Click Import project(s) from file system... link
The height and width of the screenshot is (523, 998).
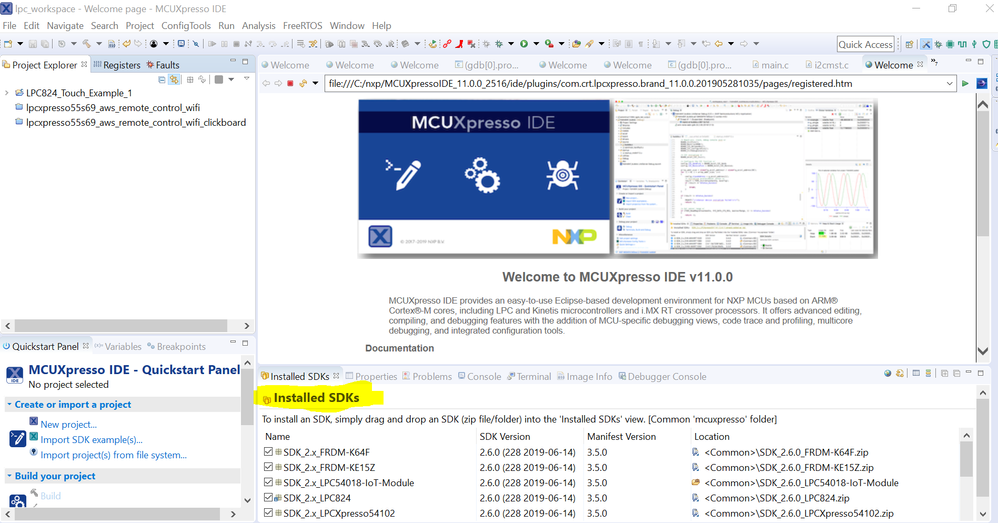113,455
